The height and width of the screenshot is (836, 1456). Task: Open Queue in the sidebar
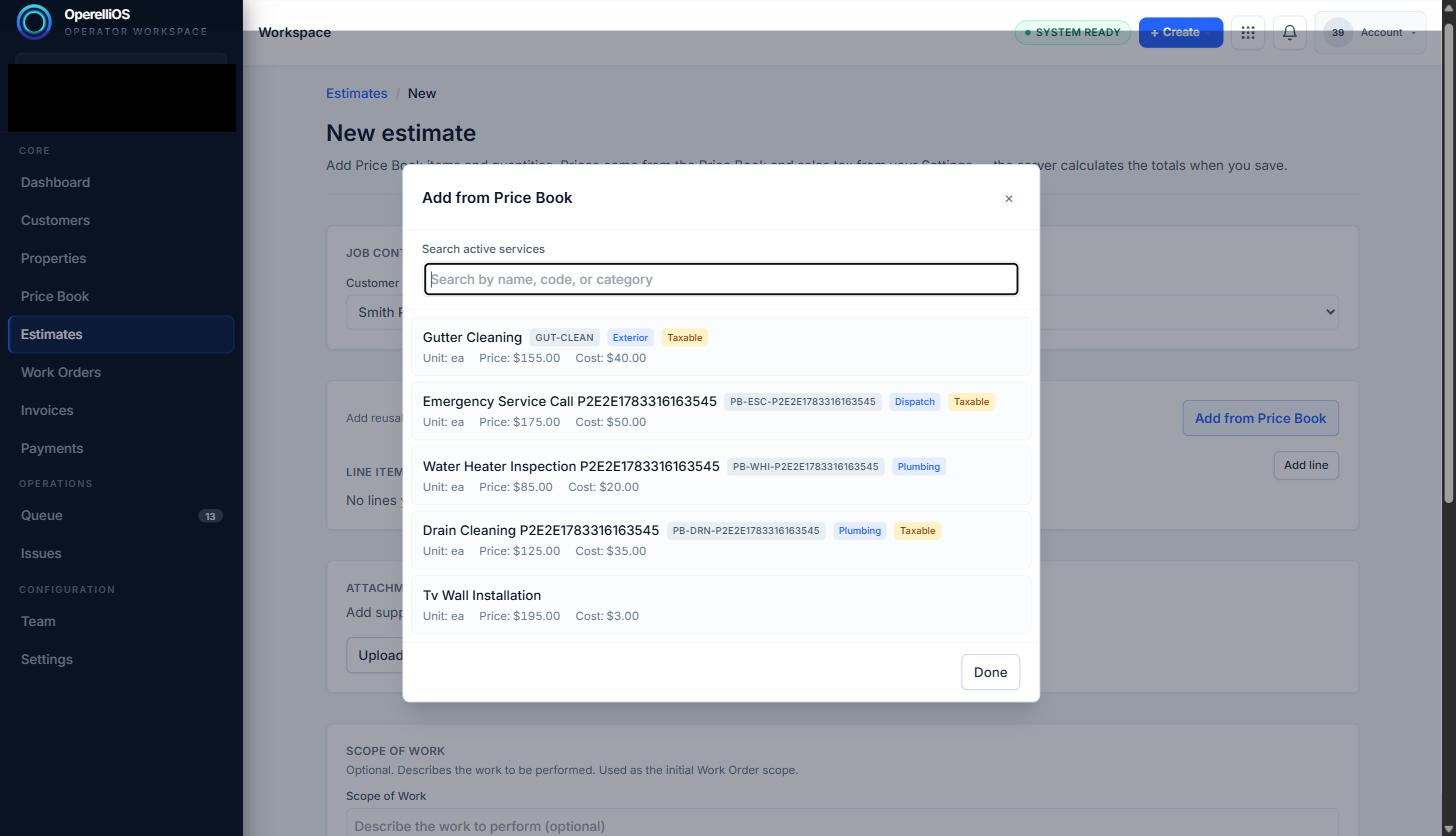click(x=121, y=515)
